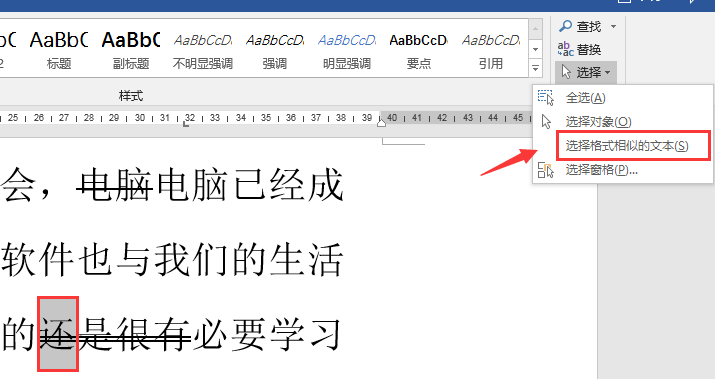Click the Styles (样式) group label
Screen dimensions: 715x379
click(131, 96)
